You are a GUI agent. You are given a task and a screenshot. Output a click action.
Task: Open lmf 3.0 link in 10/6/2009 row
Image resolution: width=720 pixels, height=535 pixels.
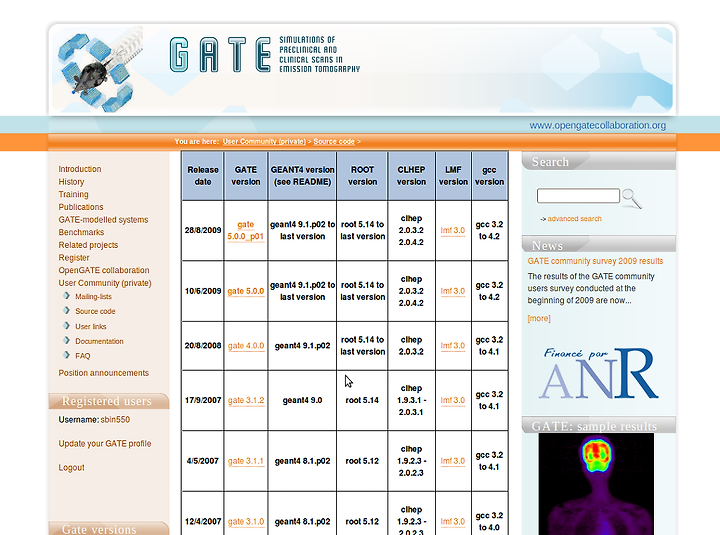tap(453, 291)
